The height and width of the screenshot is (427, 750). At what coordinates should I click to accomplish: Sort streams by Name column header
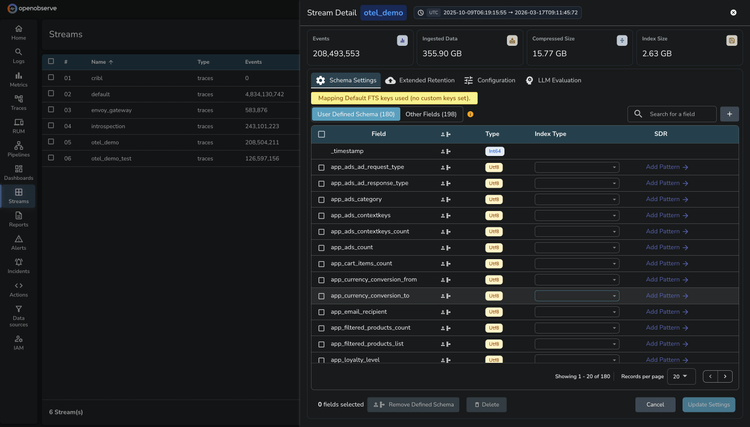coord(102,62)
